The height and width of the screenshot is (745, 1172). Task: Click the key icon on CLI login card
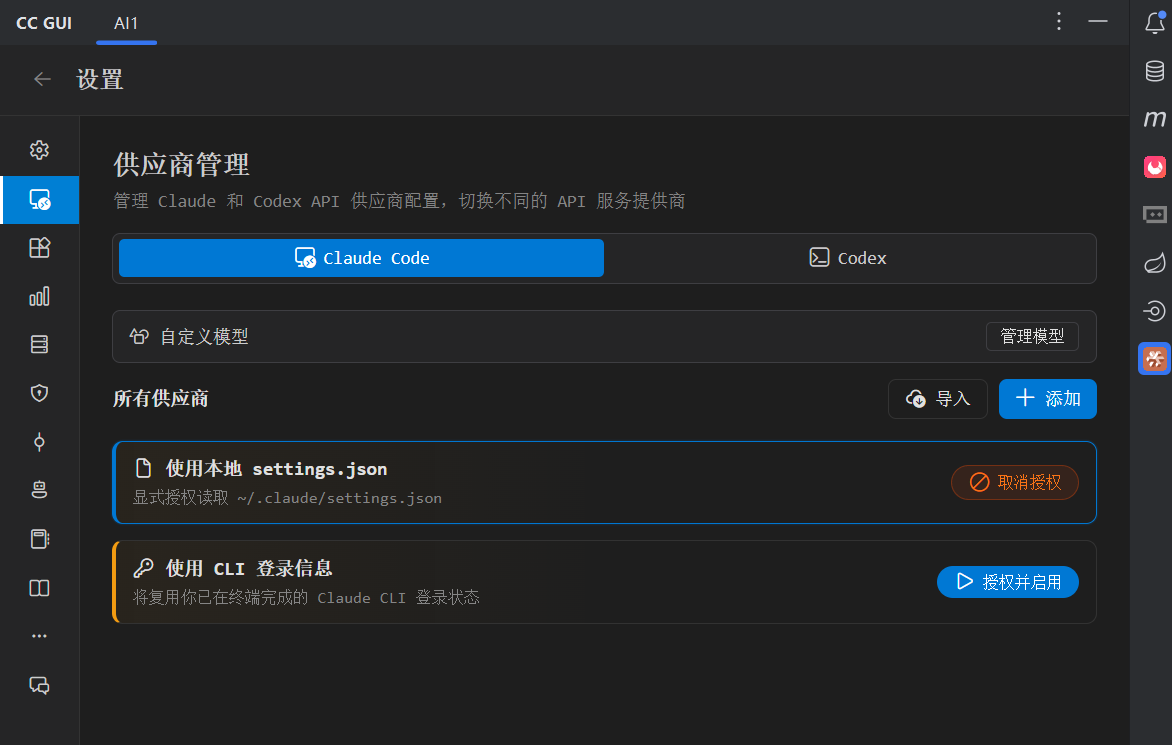[x=144, y=569]
